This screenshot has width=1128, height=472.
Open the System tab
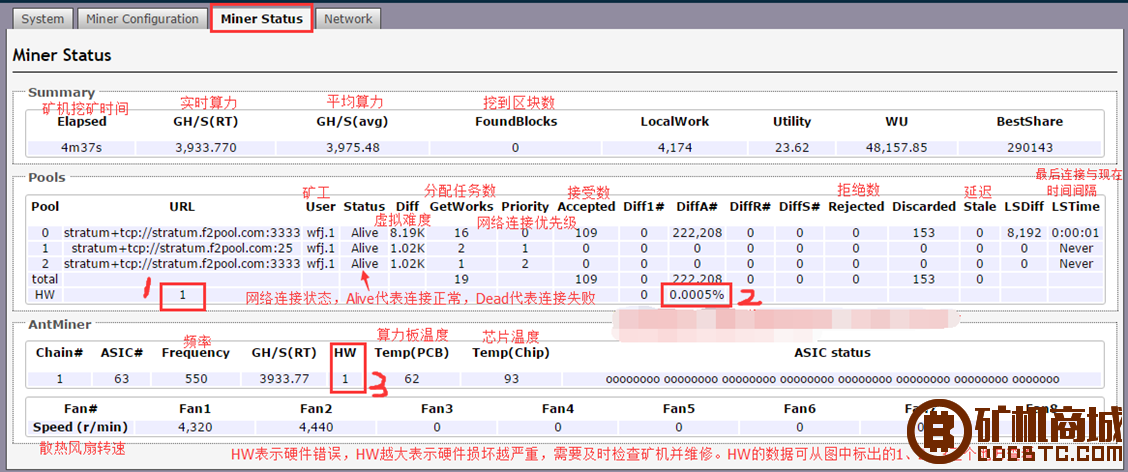click(42, 19)
